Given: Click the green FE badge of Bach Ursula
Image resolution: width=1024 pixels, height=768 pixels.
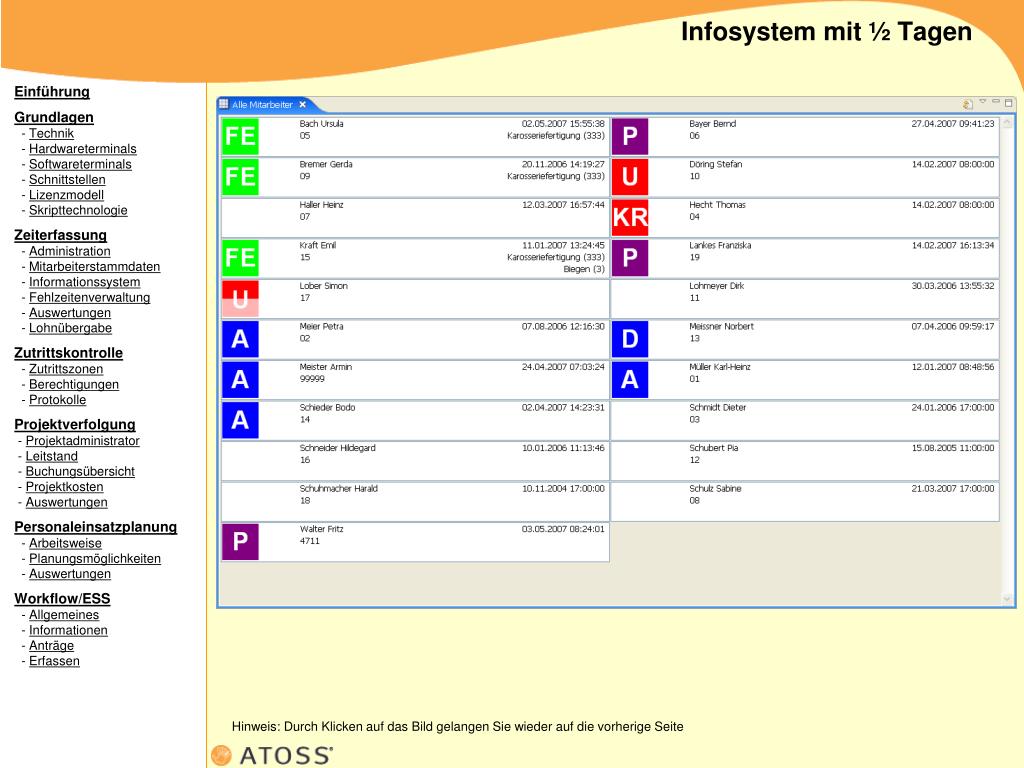Looking at the screenshot, I should [x=240, y=136].
